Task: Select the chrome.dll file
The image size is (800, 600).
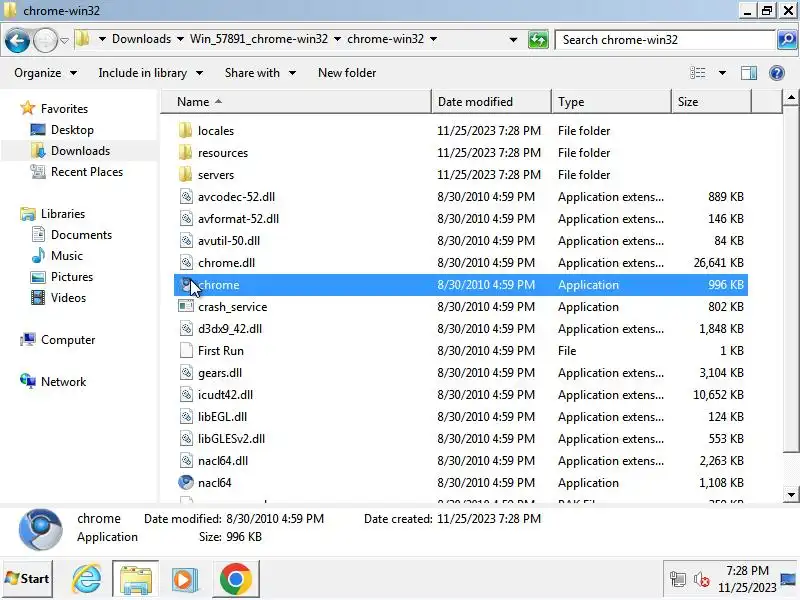Action: click(x=461, y=263)
